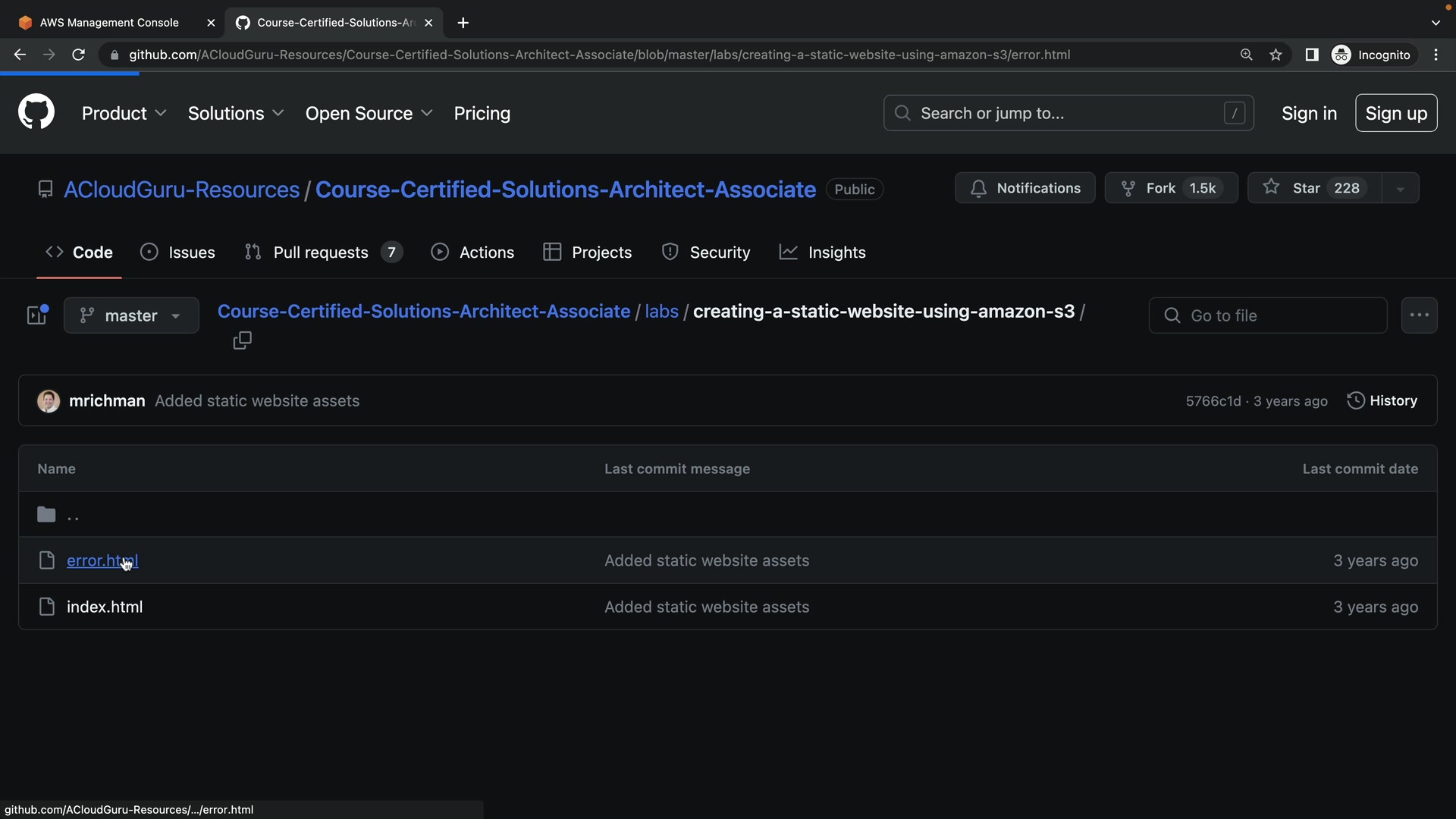Open the star lists dropdown arrow
This screenshot has width=1456, height=819.
(x=1400, y=189)
